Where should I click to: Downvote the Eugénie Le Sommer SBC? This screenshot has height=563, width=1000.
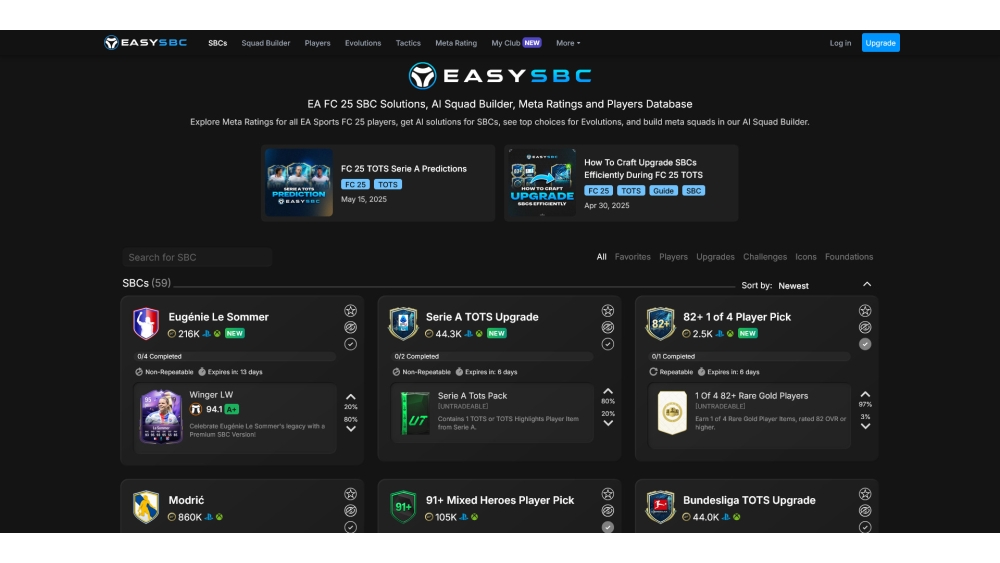[x=351, y=429]
